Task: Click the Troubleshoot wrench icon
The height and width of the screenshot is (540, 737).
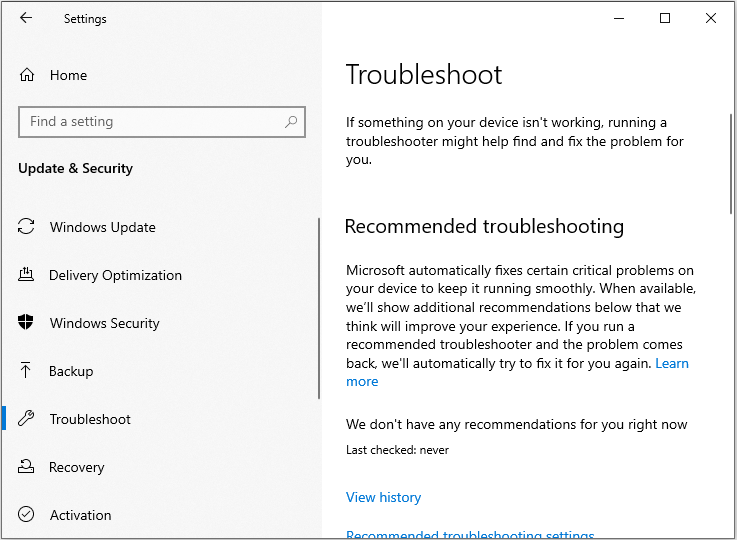Action: click(x=27, y=419)
